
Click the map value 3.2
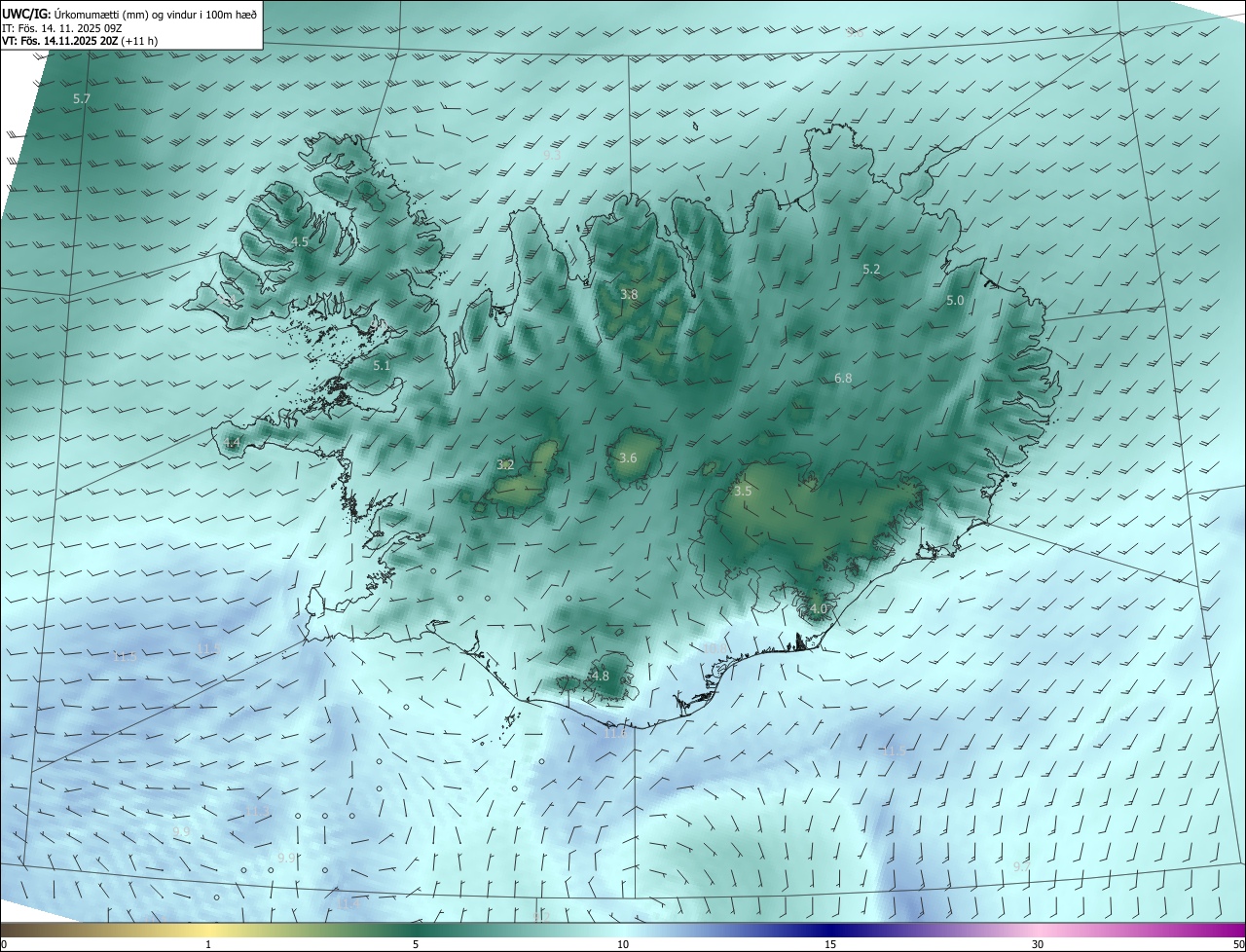pos(505,465)
